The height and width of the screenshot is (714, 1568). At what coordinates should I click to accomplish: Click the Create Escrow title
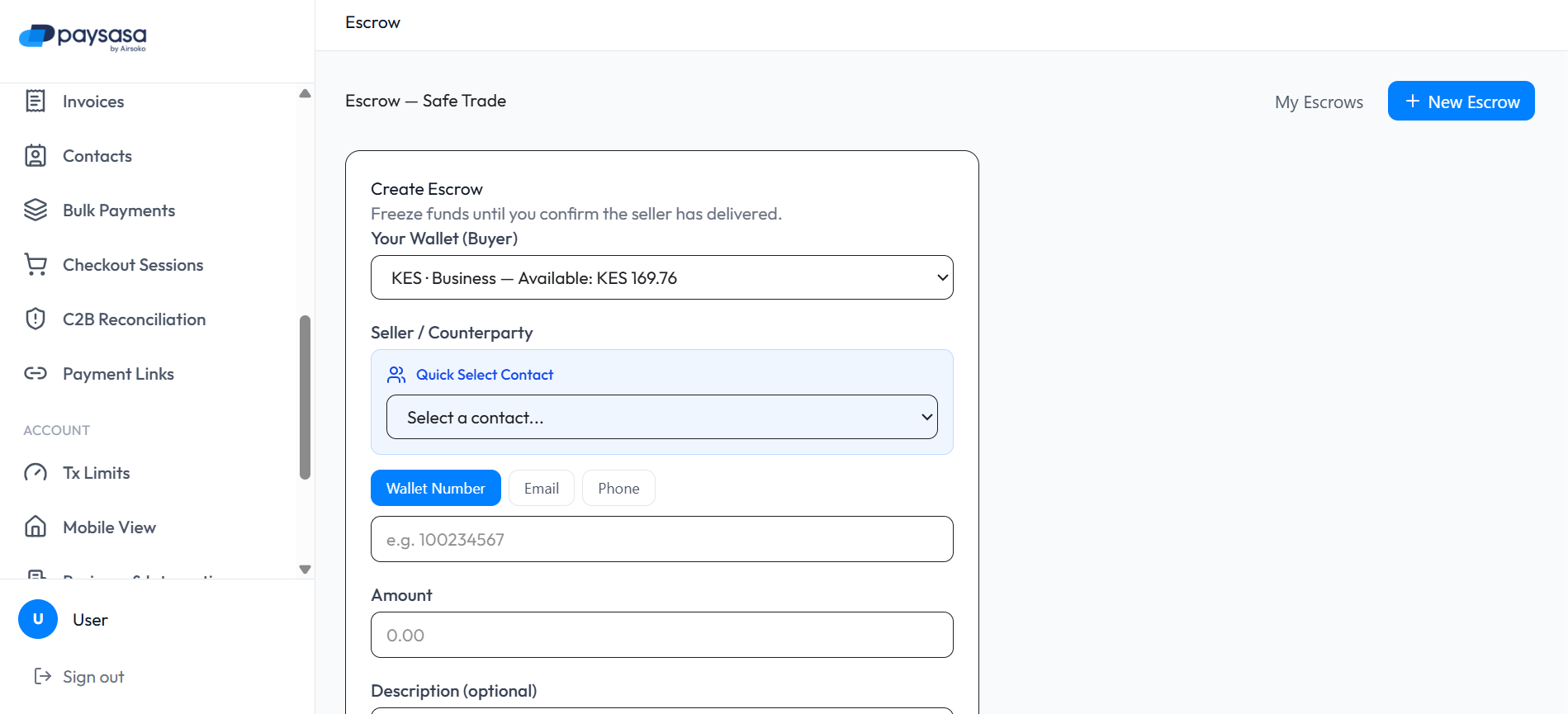tap(427, 189)
